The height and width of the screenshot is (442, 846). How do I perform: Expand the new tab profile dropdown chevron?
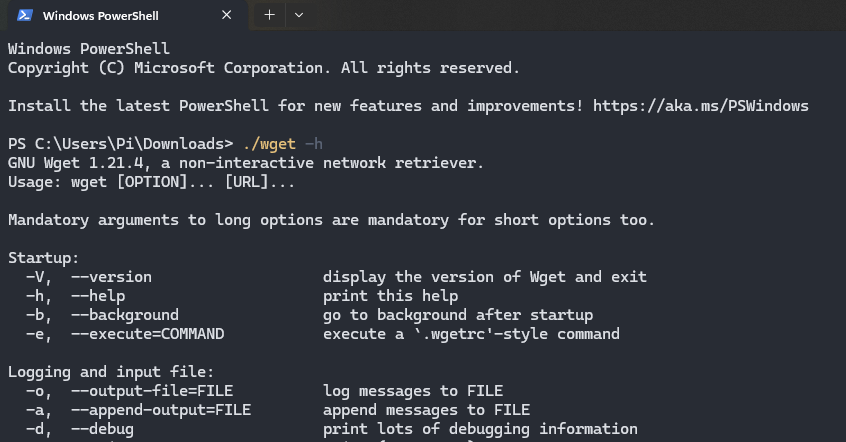(x=299, y=15)
